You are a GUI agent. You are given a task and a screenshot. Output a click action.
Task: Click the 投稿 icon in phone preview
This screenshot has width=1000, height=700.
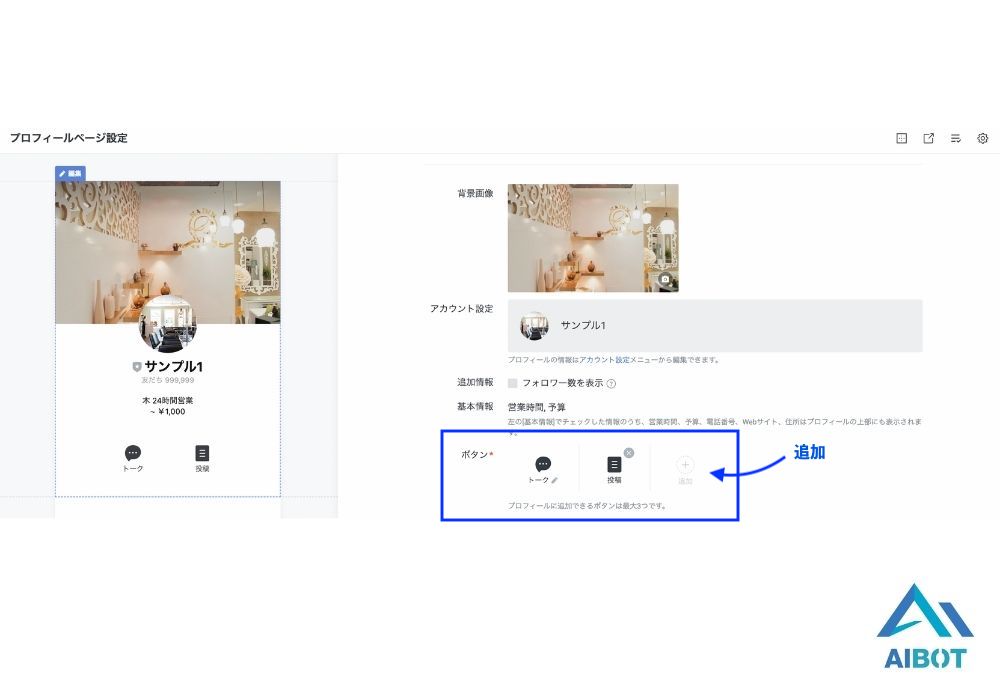[202, 454]
